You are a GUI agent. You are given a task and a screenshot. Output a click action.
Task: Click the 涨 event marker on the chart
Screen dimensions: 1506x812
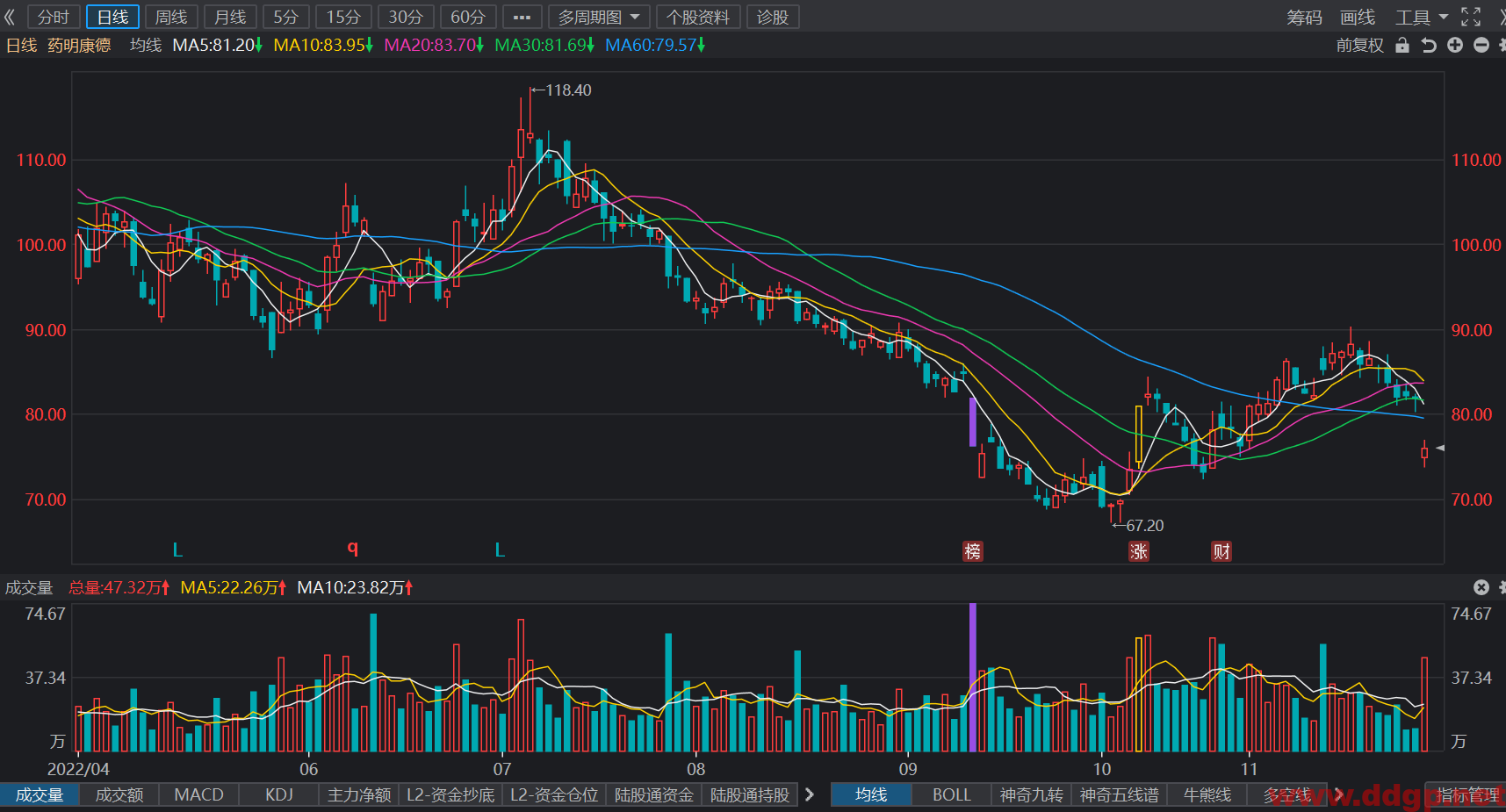coord(1139,551)
